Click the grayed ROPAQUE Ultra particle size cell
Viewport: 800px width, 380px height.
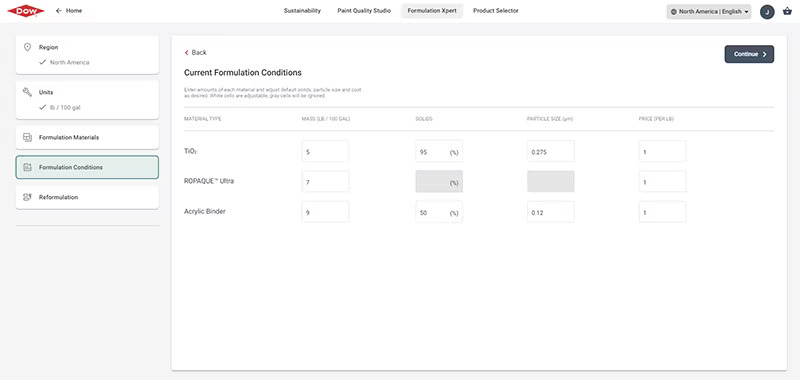(551, 182)
